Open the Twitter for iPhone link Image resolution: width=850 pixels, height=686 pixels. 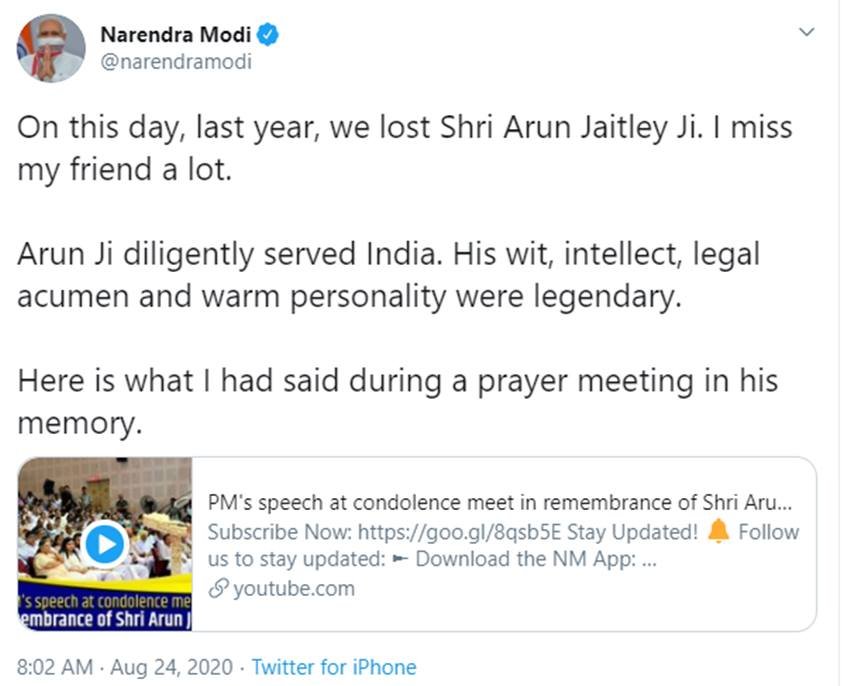click(x=334, y=667)
